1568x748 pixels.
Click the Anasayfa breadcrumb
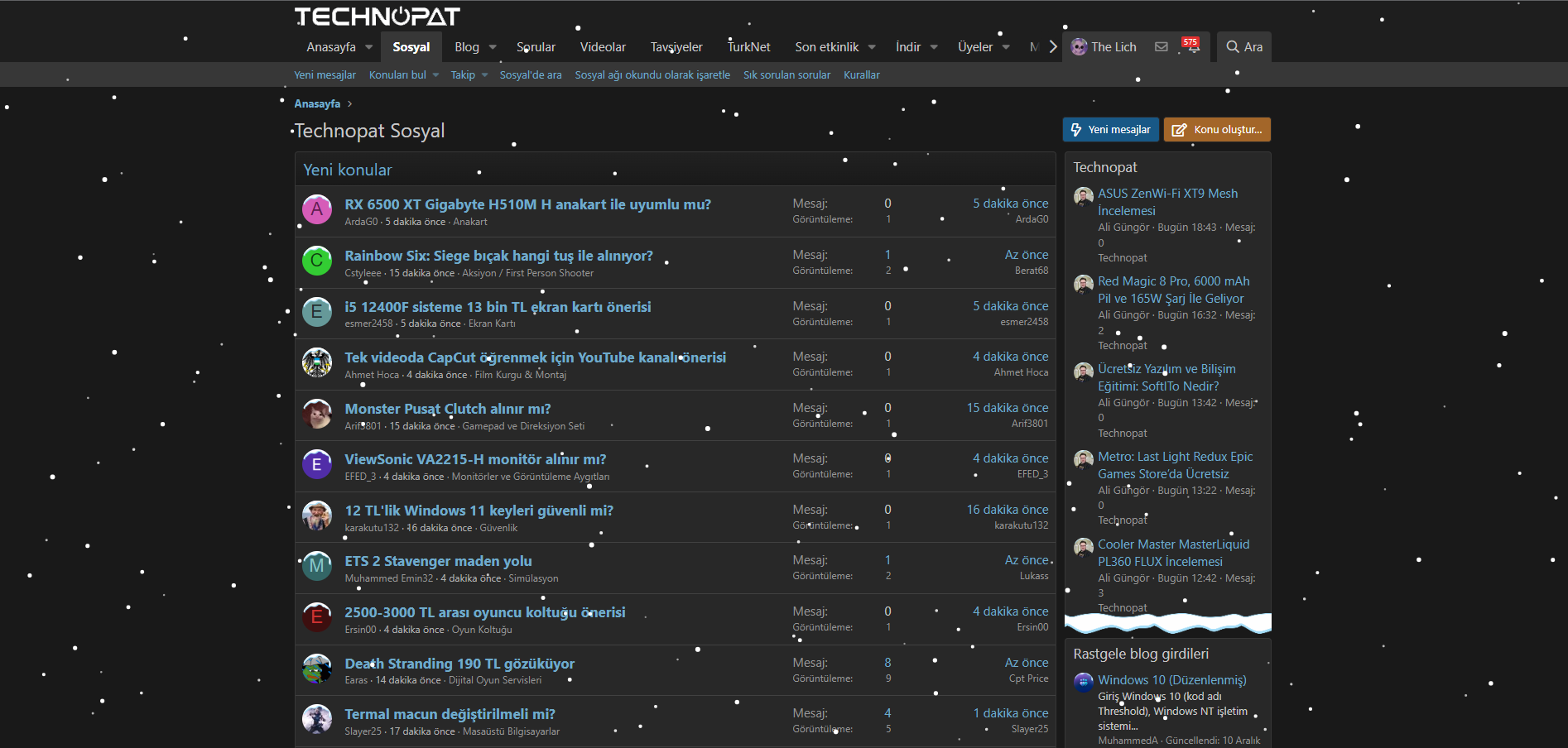tap(317, 104)
